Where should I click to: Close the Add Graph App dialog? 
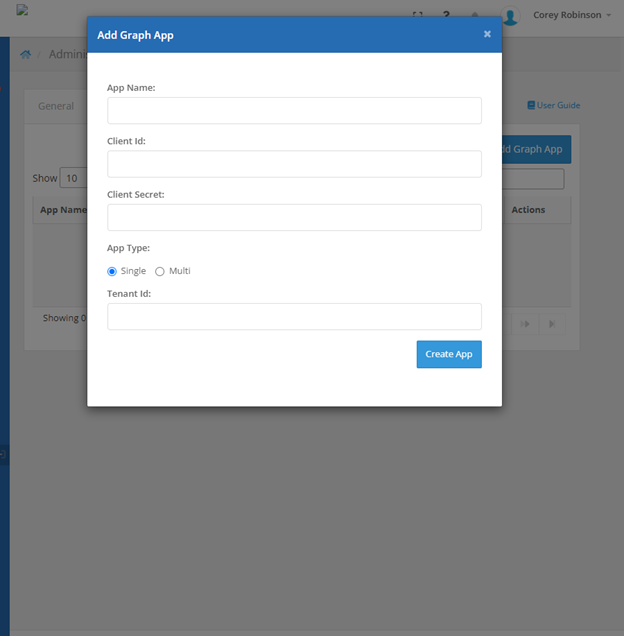487,34
